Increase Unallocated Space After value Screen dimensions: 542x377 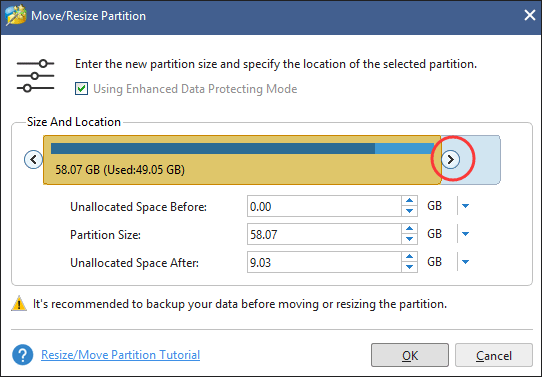coord(410,257)
